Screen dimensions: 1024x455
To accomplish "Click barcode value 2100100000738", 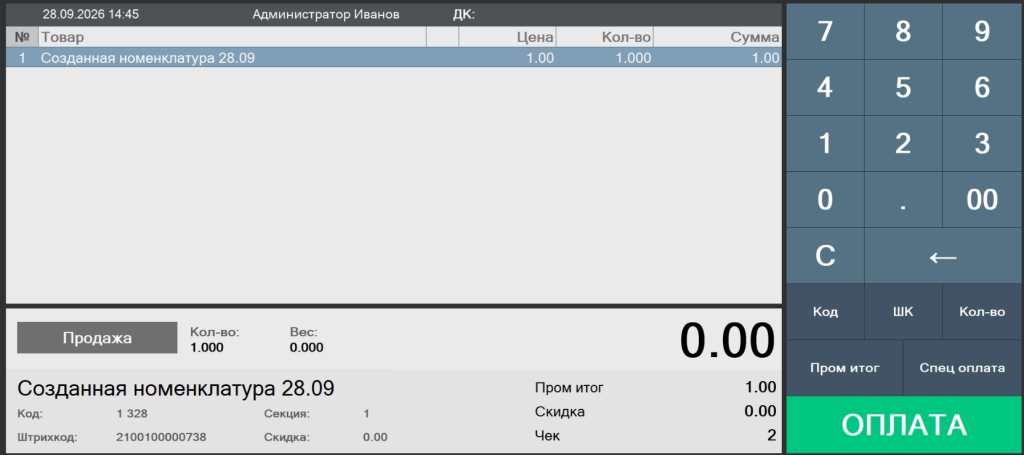I will pyautogui.click(x=161, y=437).
